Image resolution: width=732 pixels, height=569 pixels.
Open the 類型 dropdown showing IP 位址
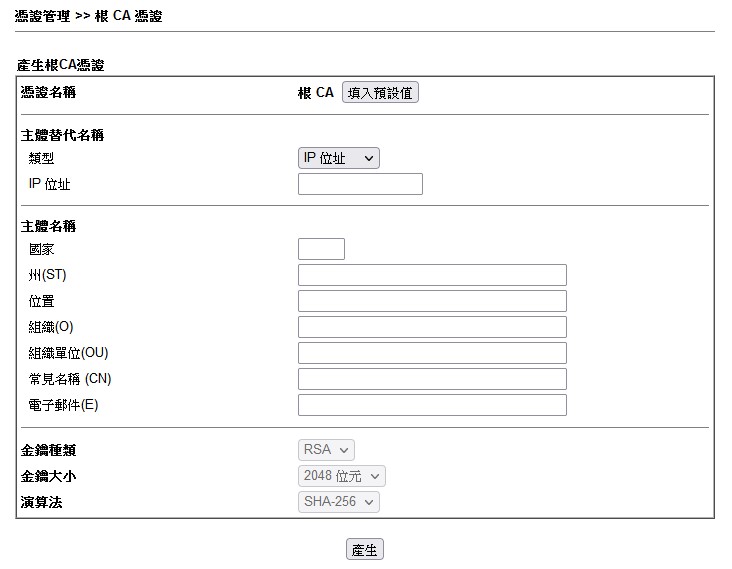pos(338,158)
